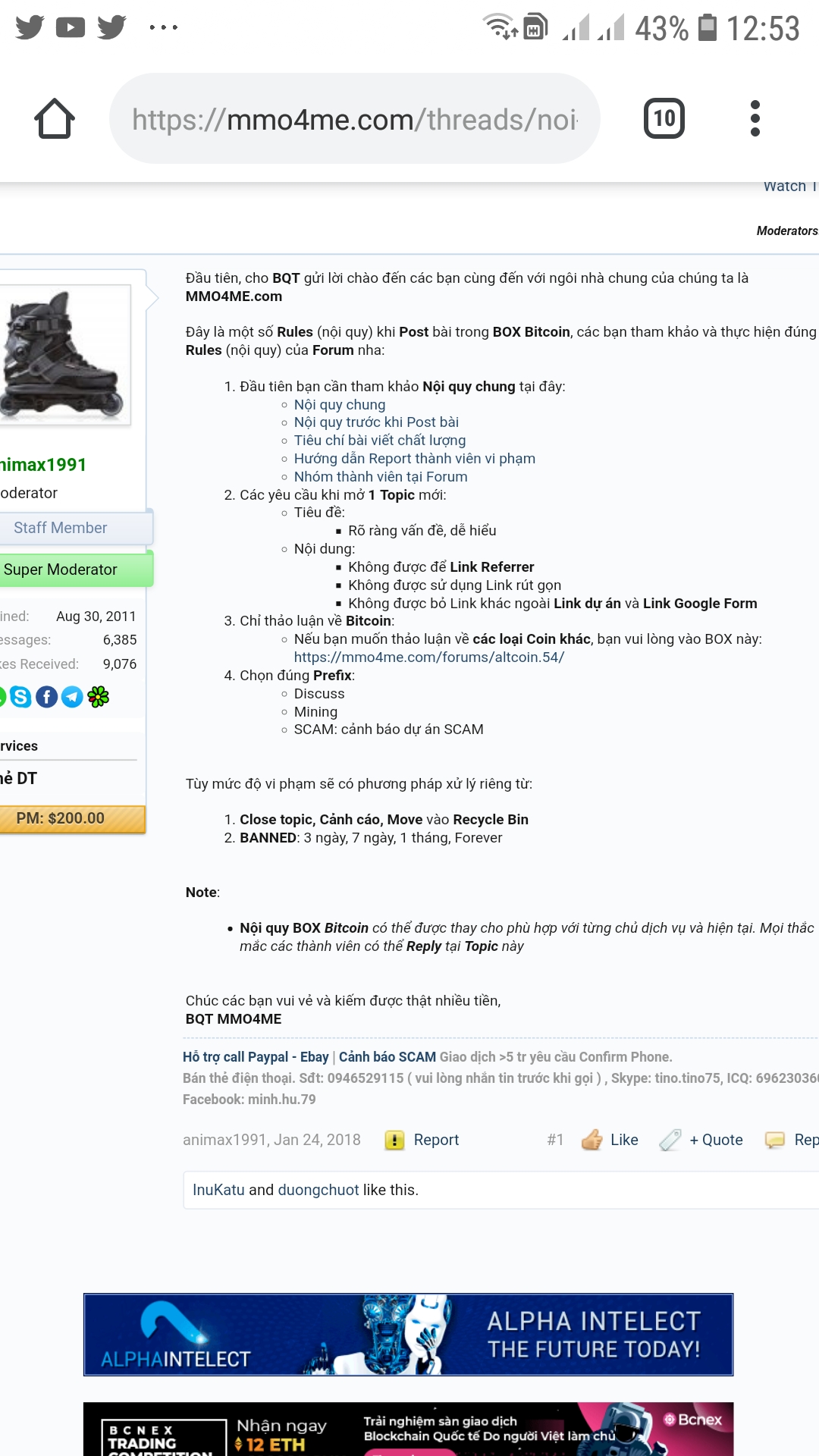Screen dimensions: 819x1456
Task: Tap the Telegram contact icon in profile
Action: pyautogui.click(x=72, y=696)
